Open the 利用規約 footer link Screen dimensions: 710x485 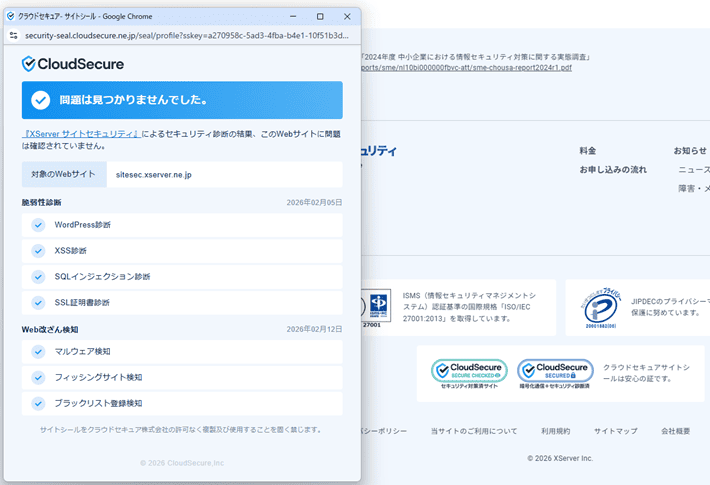(x=555, y=431)
